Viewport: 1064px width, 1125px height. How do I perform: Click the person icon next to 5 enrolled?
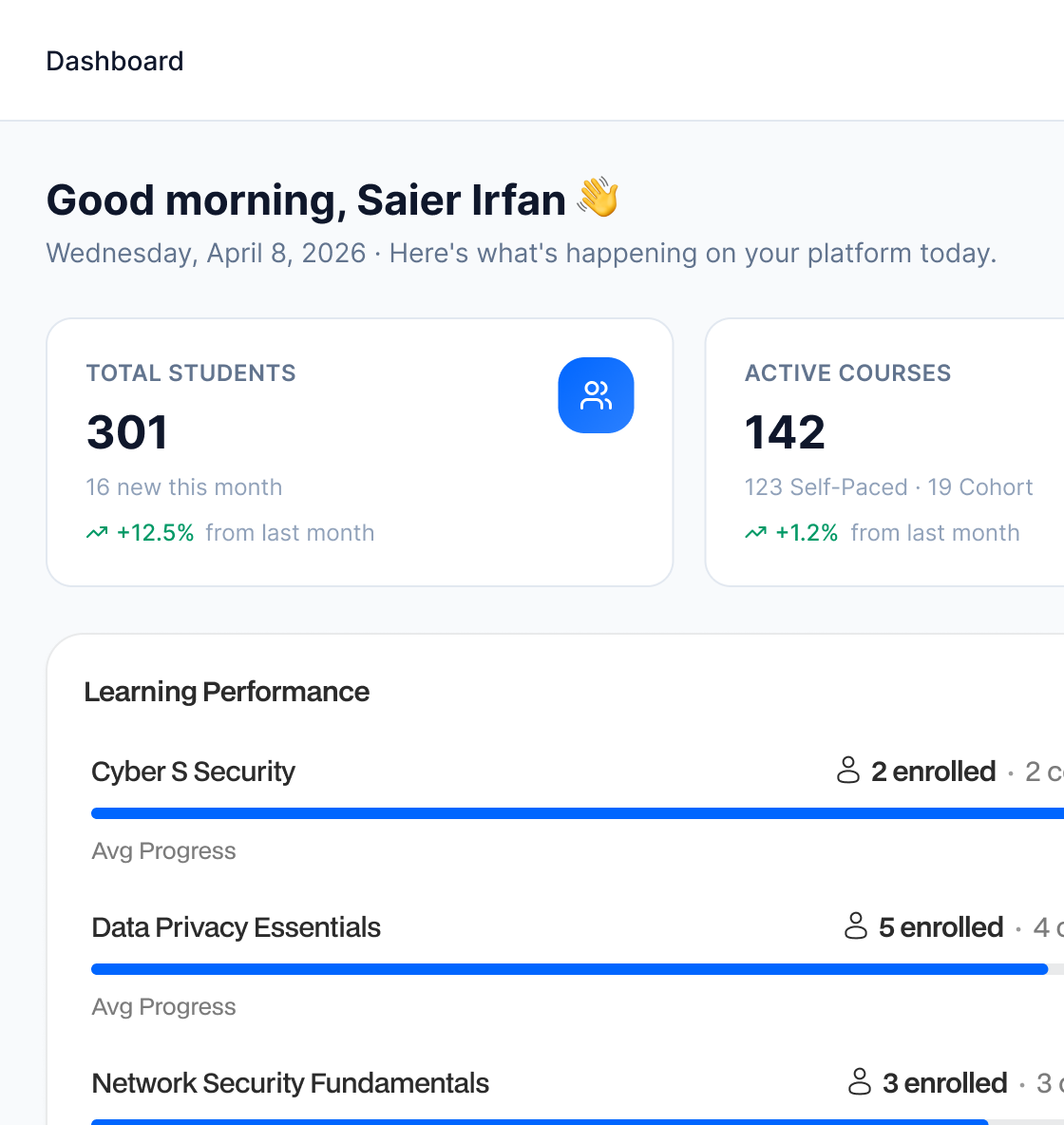pyautogui.click(x=855, y=926)
